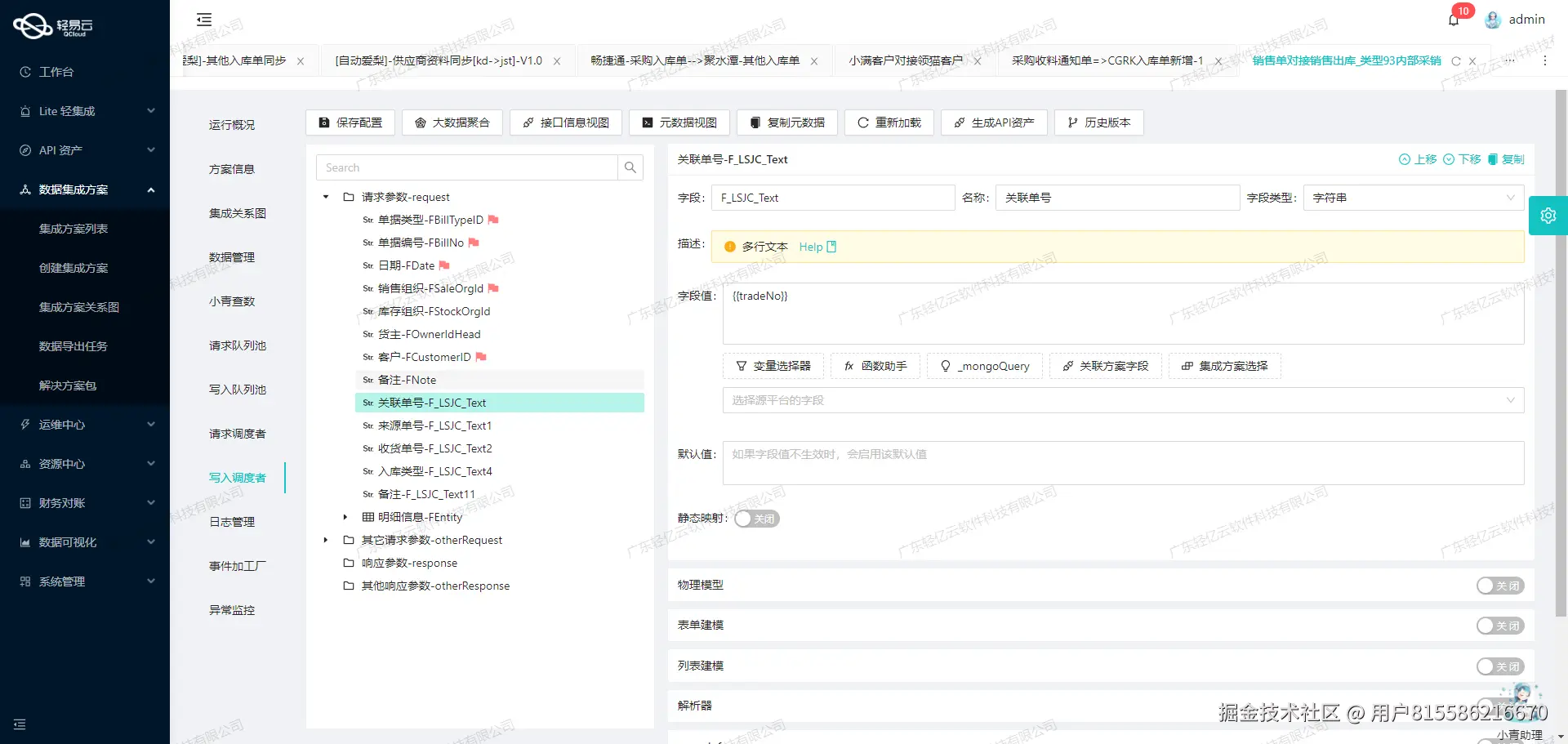This screenshot has height=744, width=1568.
Task: Open the 变量选择器 variable selector tool
Action: click(773, 366)
